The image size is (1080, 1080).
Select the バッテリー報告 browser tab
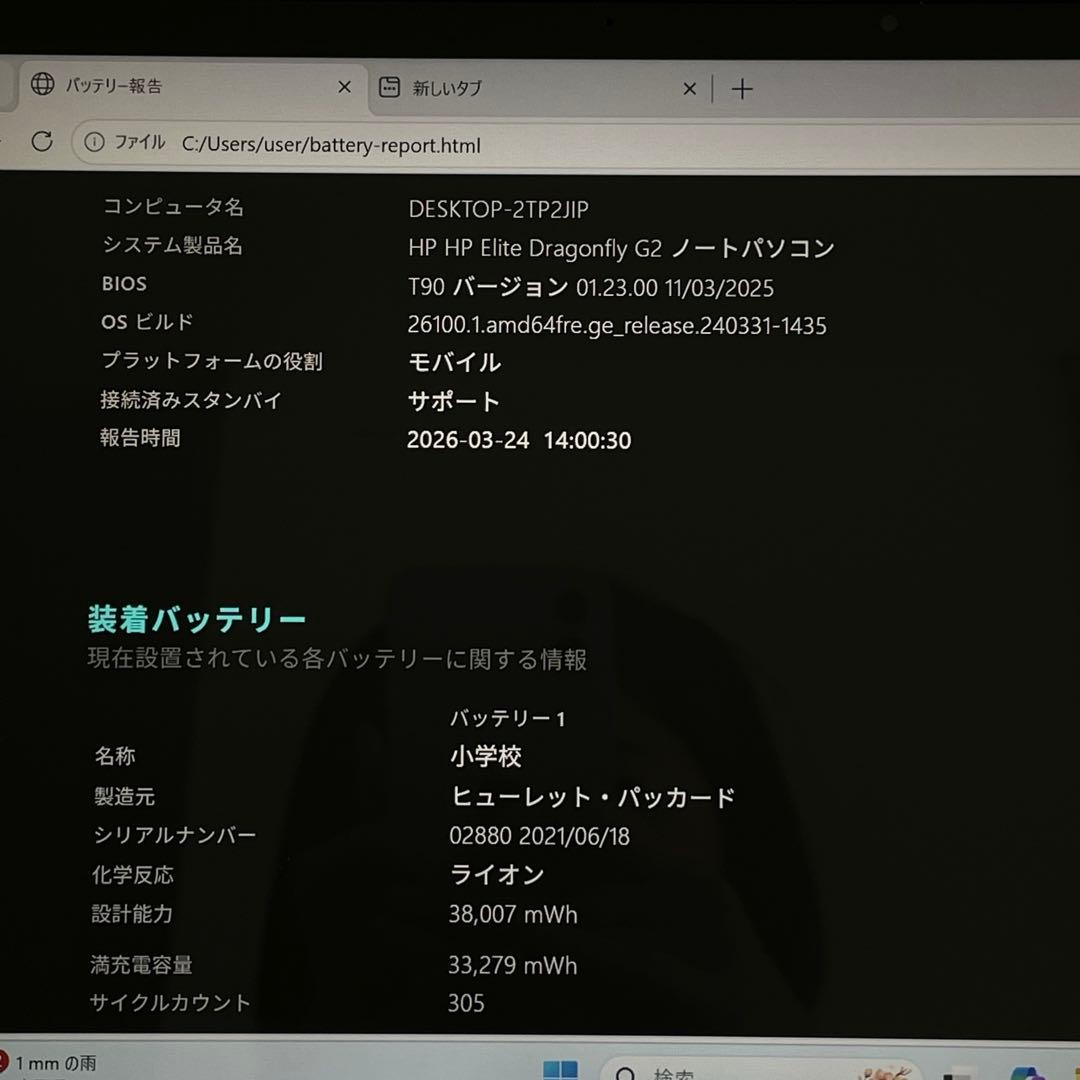(x=194, y=87)
